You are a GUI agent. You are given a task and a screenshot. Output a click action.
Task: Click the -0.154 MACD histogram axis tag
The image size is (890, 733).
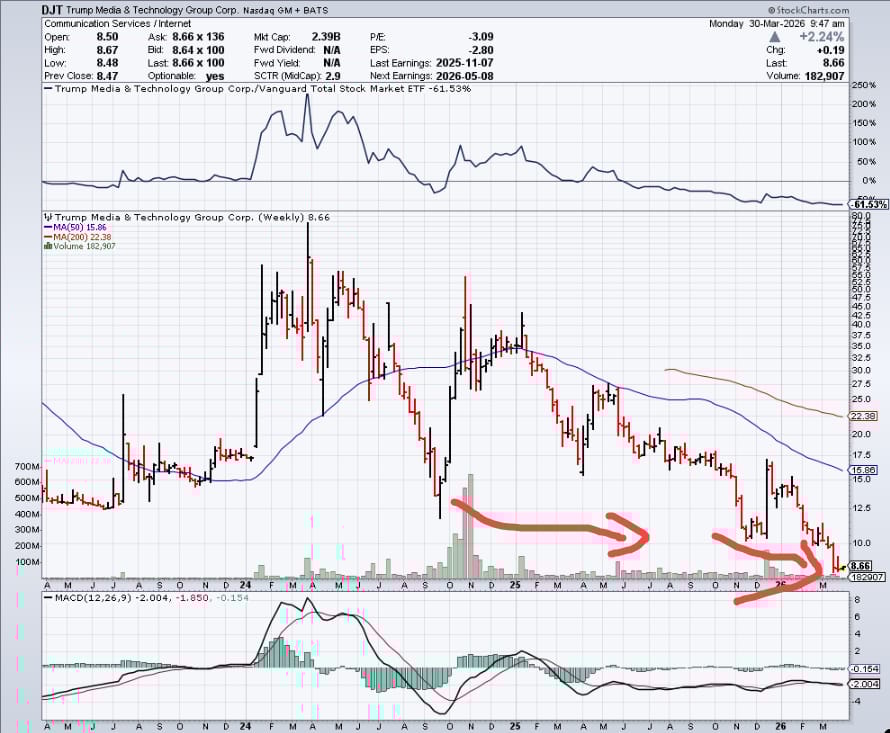(x=864, y=669)
